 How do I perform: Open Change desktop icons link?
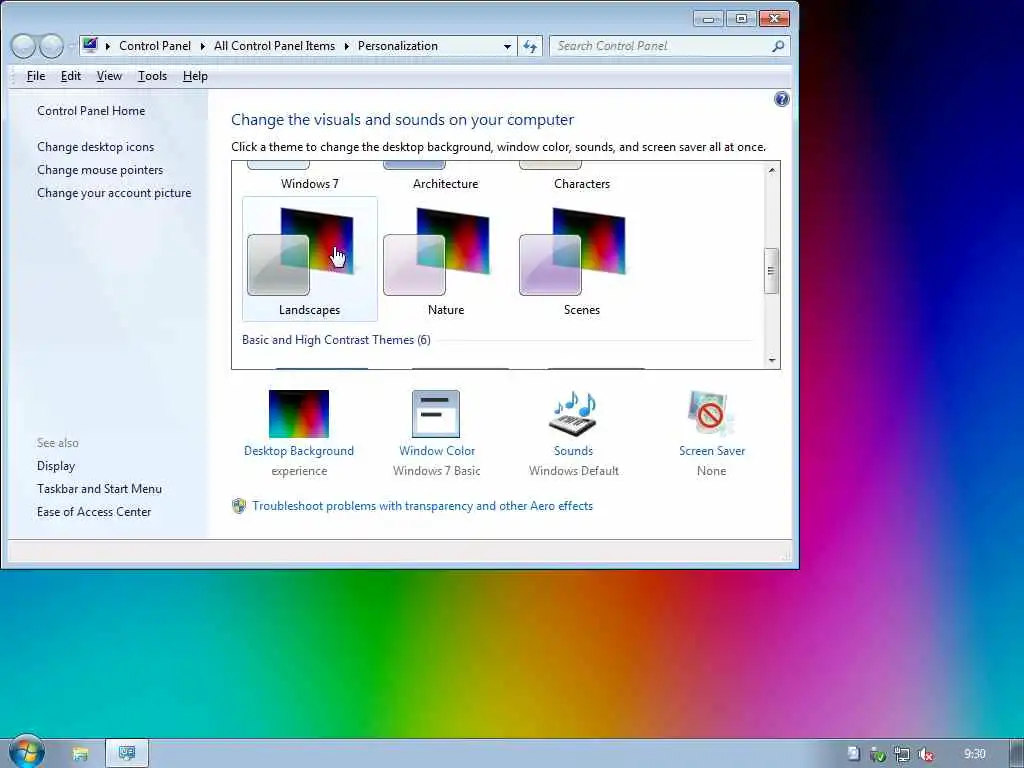click(95, 147)
